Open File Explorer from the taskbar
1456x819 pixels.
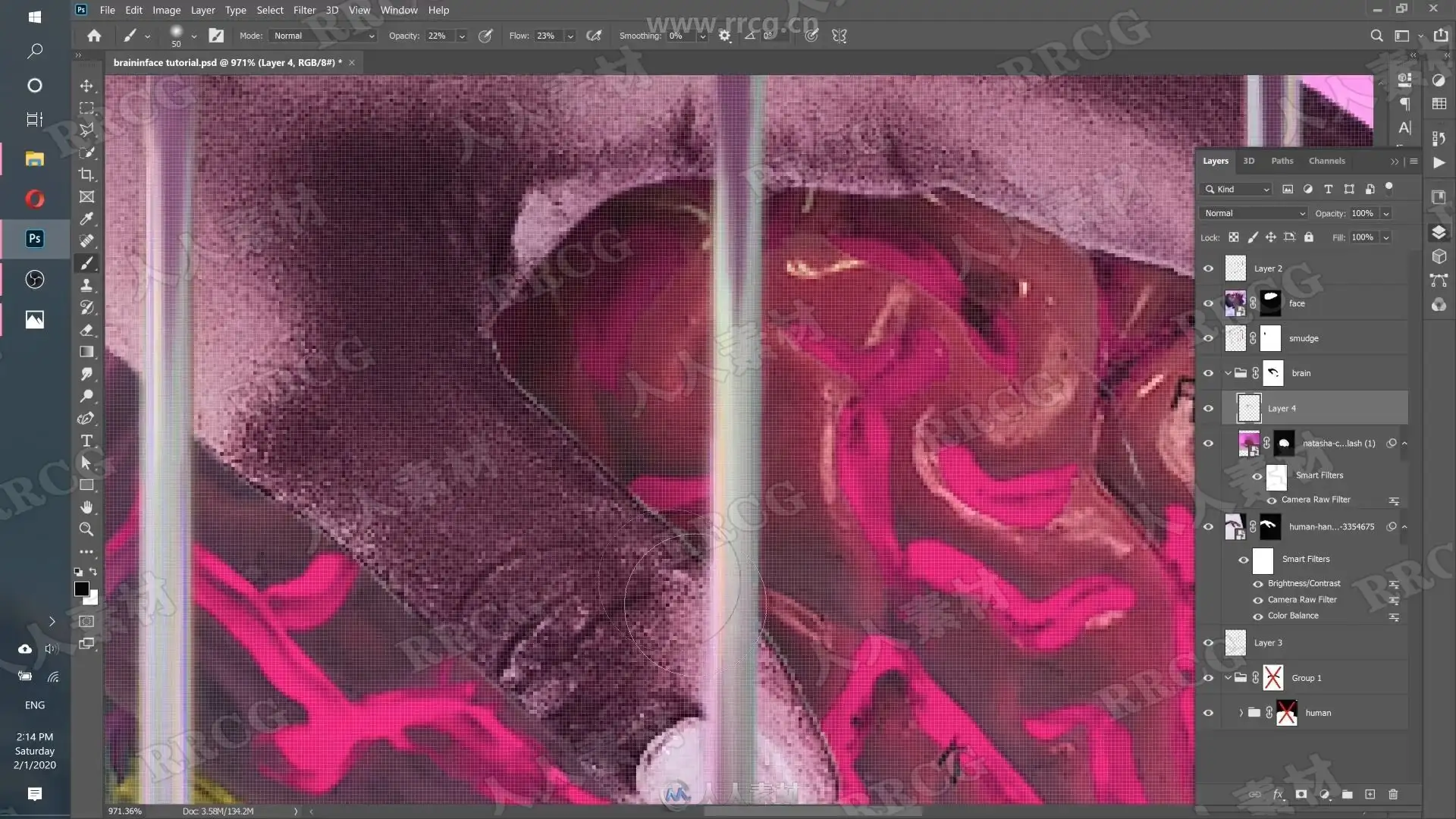(x=35, y=159)
